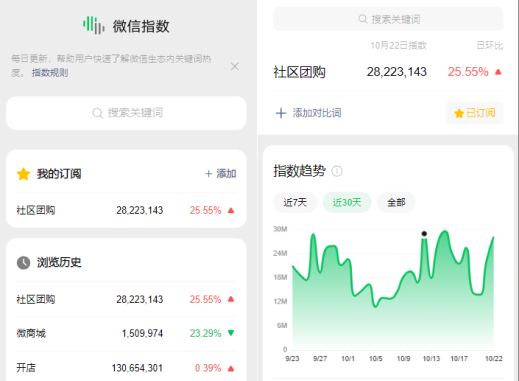The image size is (519, 381).
Task: Click the plus icon before 添加对比词
Action: point(281,113)
